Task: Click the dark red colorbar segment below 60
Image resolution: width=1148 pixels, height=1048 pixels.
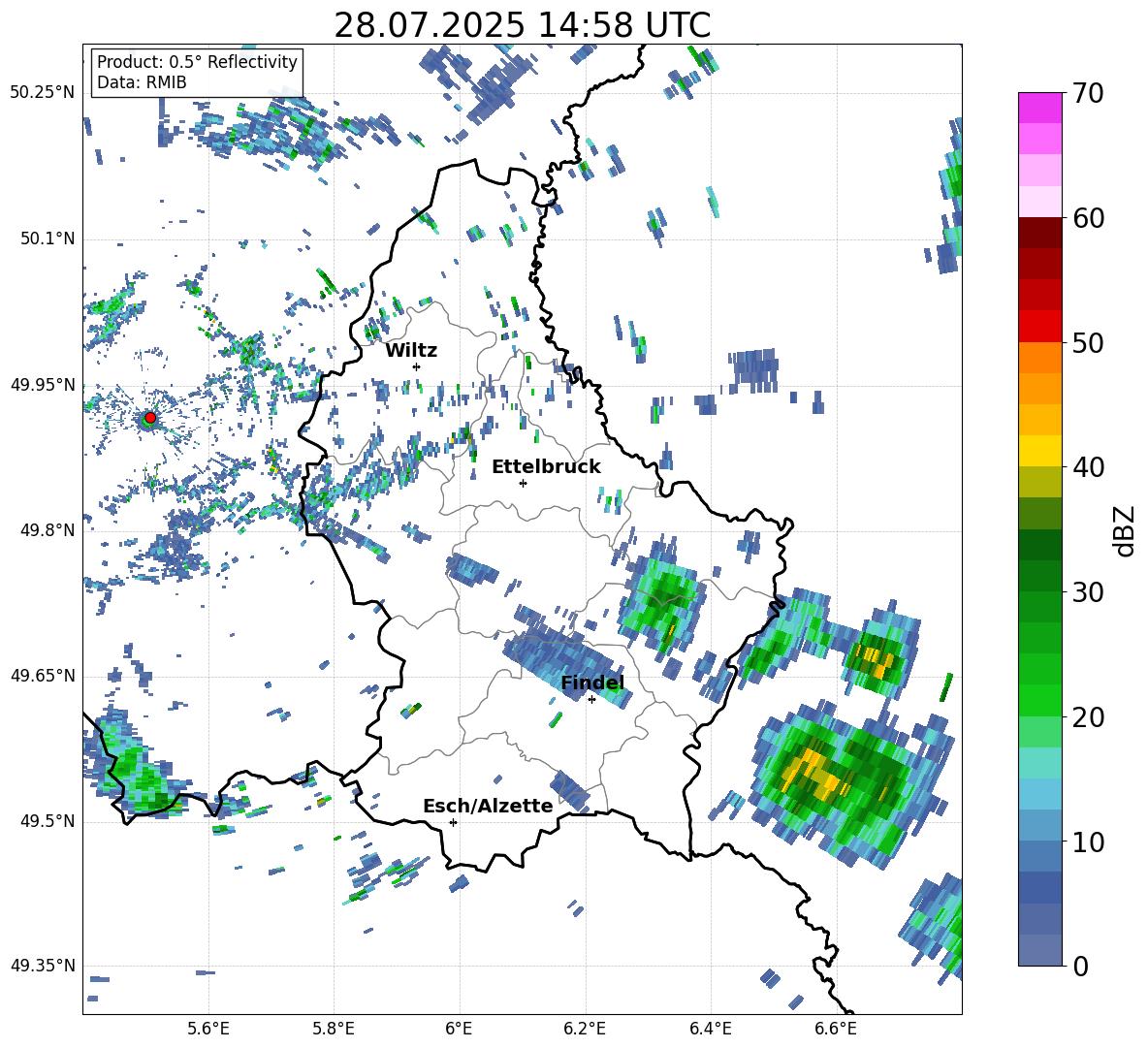Action: (1039, 233)
